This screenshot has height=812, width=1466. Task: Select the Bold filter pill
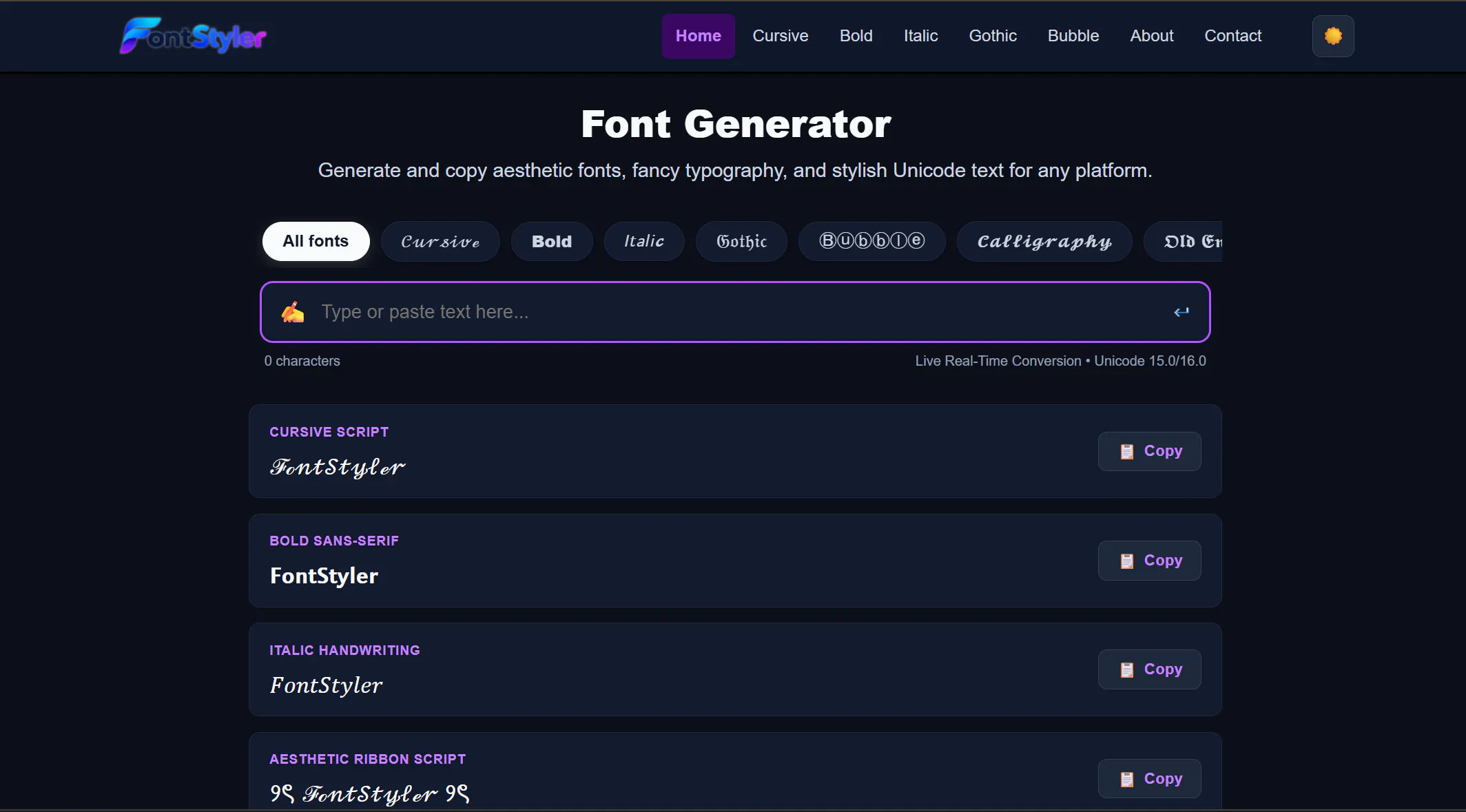(552, 241)
